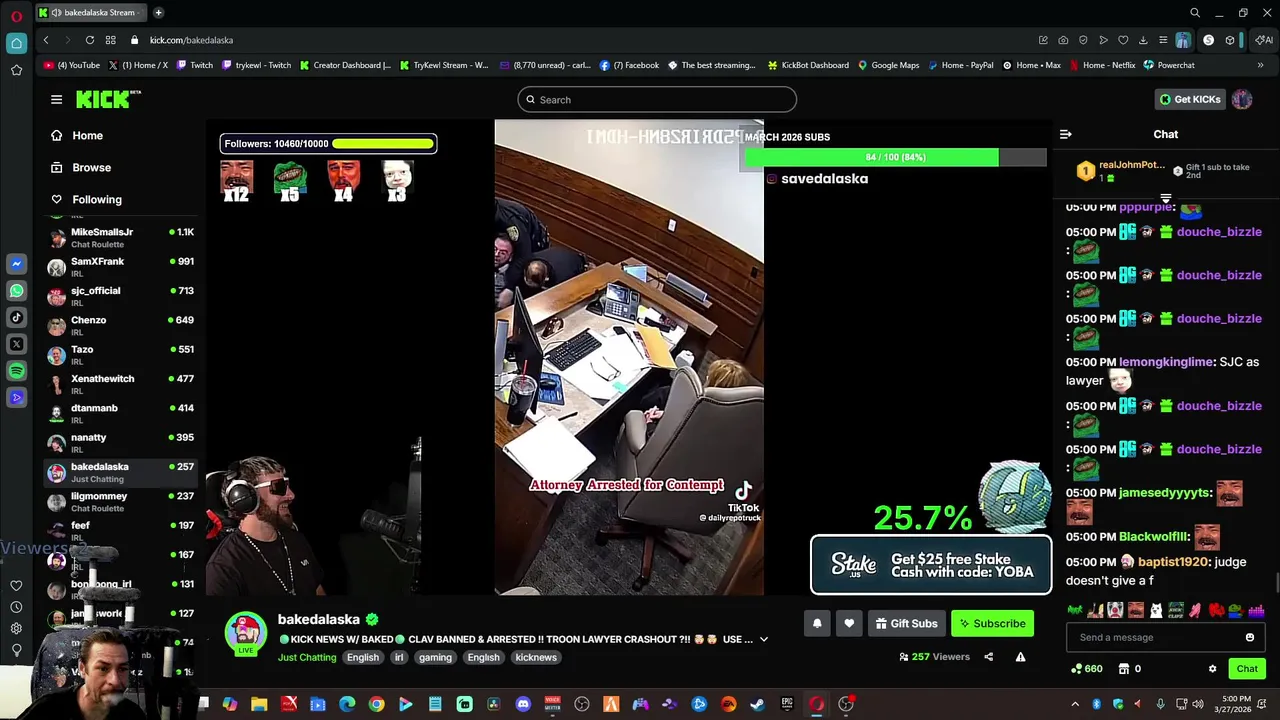Show more bookmarks with the chevron
The height and width of the screenshot is (720, 1280).
(1260, 65)
